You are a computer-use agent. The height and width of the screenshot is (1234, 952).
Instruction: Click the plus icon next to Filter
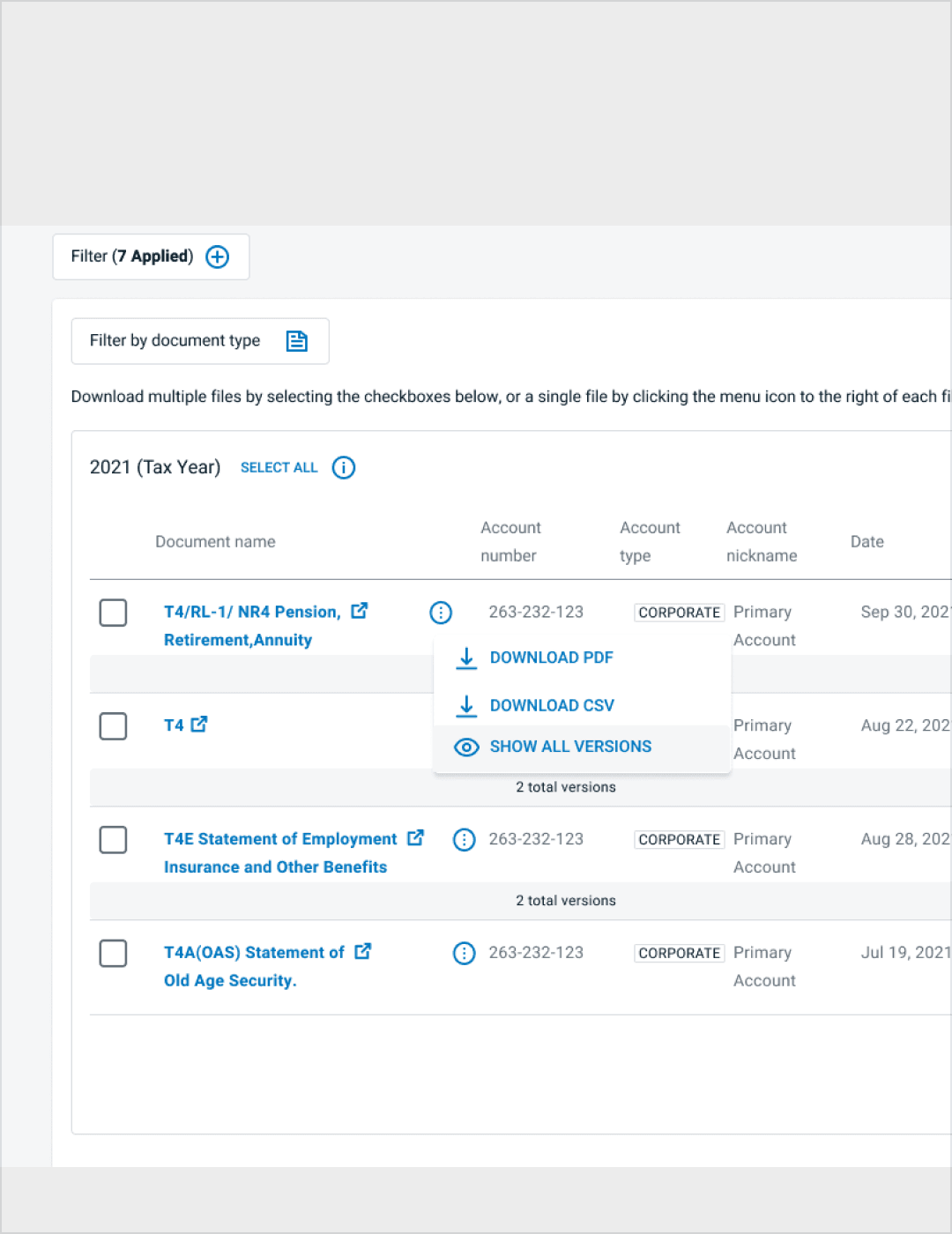coord(217,256)
